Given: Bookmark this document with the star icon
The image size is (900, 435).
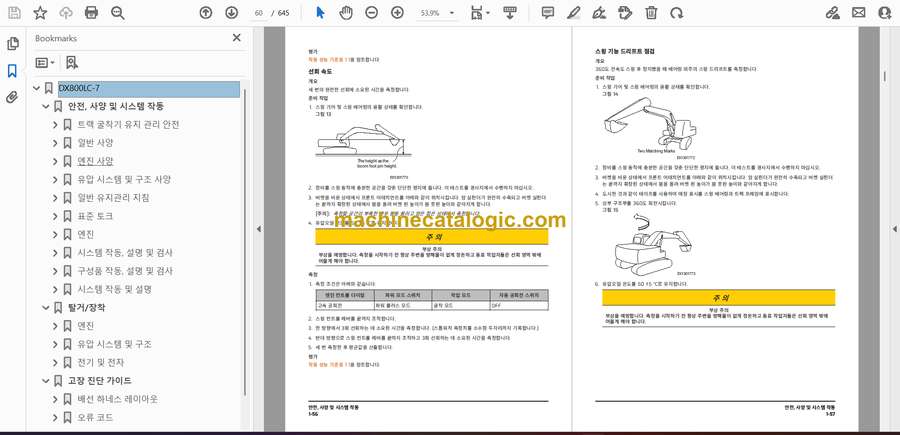Looking at the screenshot, I should click(x=40, y=13).
